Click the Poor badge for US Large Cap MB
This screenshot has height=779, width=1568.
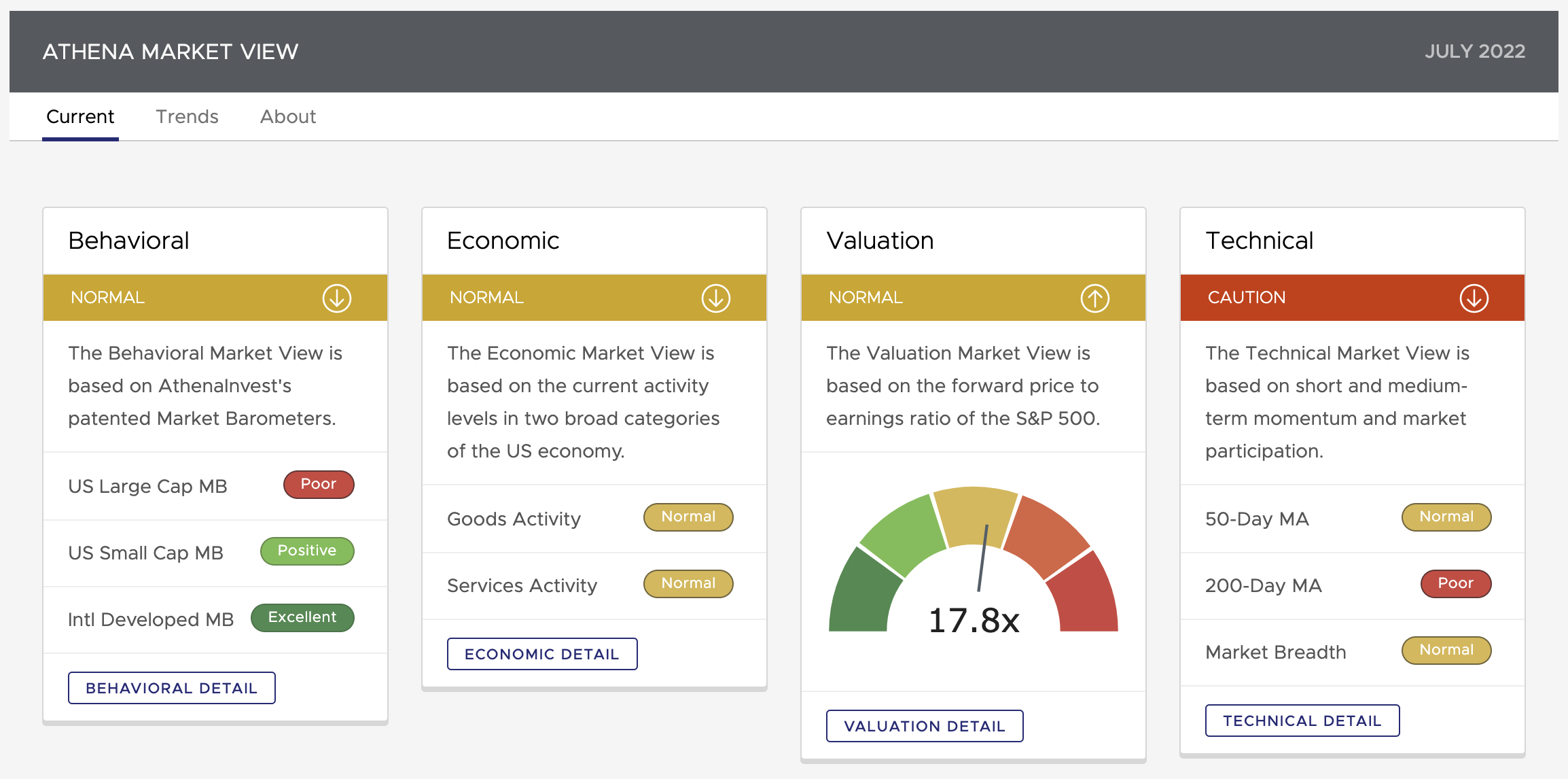click(319, 484)
